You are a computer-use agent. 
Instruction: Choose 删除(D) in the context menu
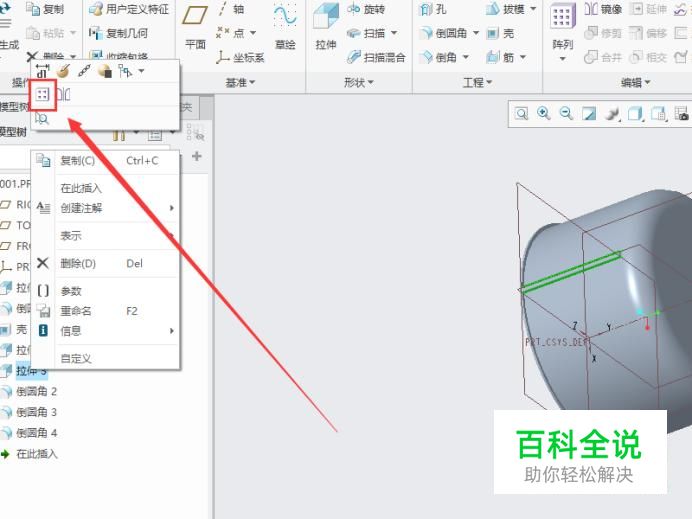pos(106,263)
